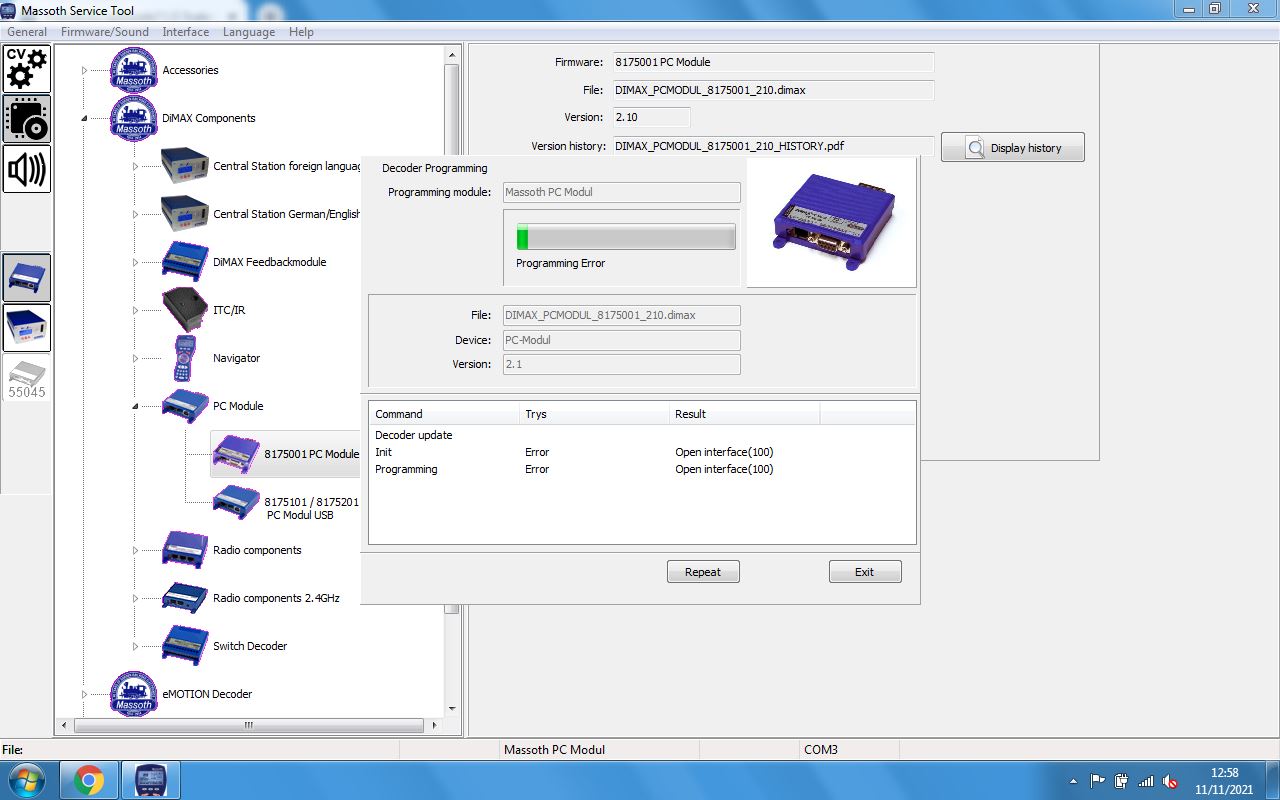This screenshot has width=1280, height=800.
Task: Open the CV programming gear icon
Action: pyautogui.click(x=27, y=69)
